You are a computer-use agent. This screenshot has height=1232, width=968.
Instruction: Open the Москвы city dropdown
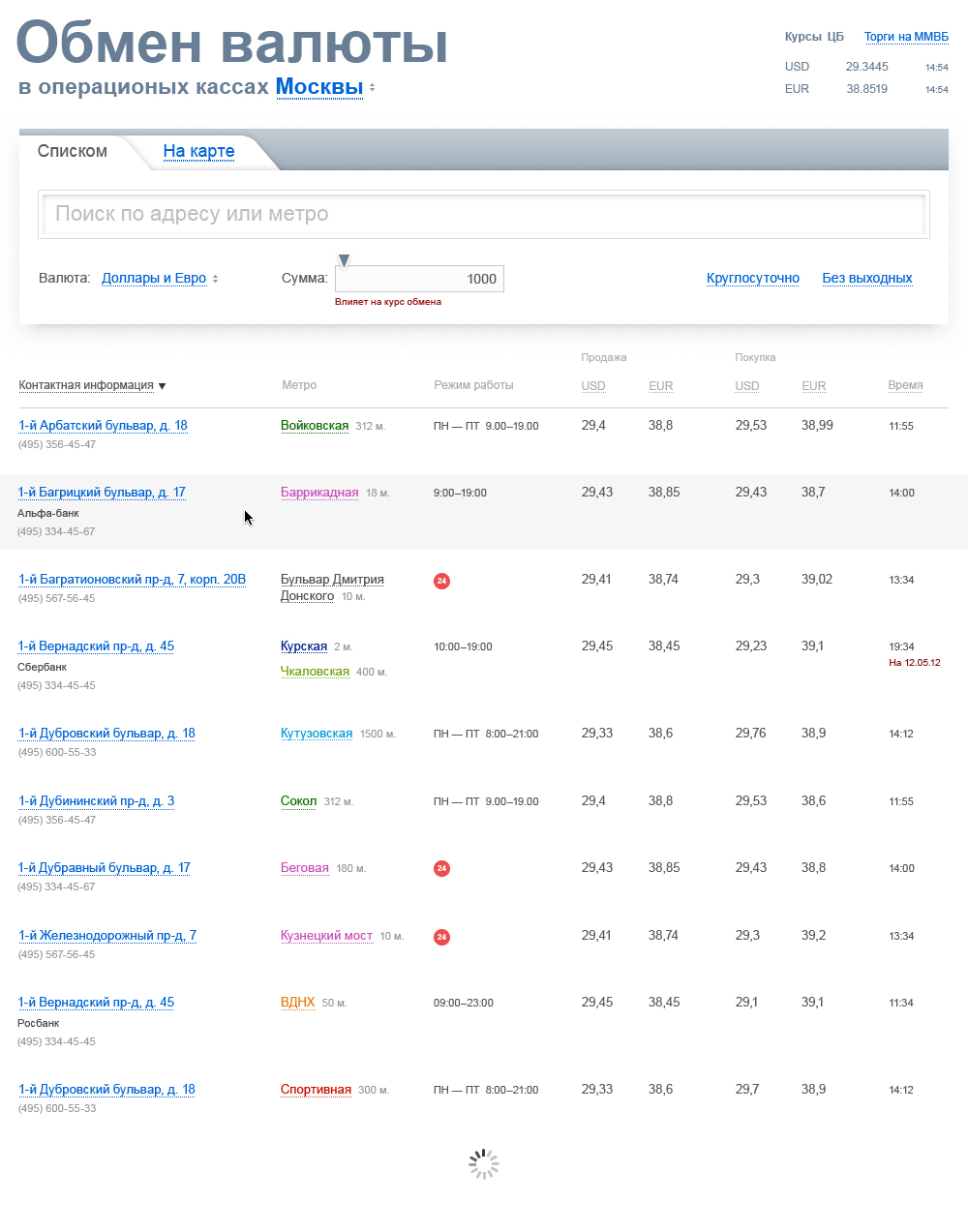pyautogui.click(x=319, y=87)
